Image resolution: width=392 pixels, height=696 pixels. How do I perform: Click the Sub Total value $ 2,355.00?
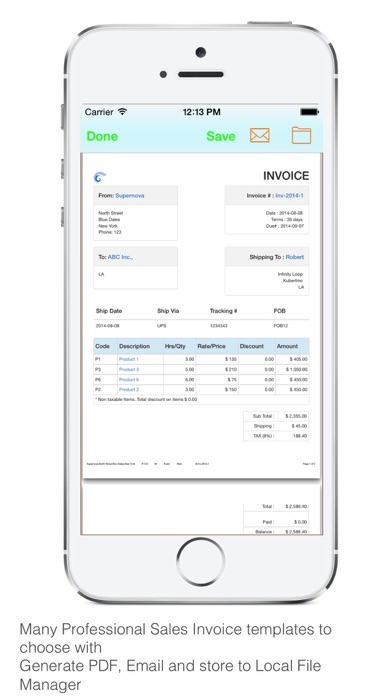click(x=297, y=416)
